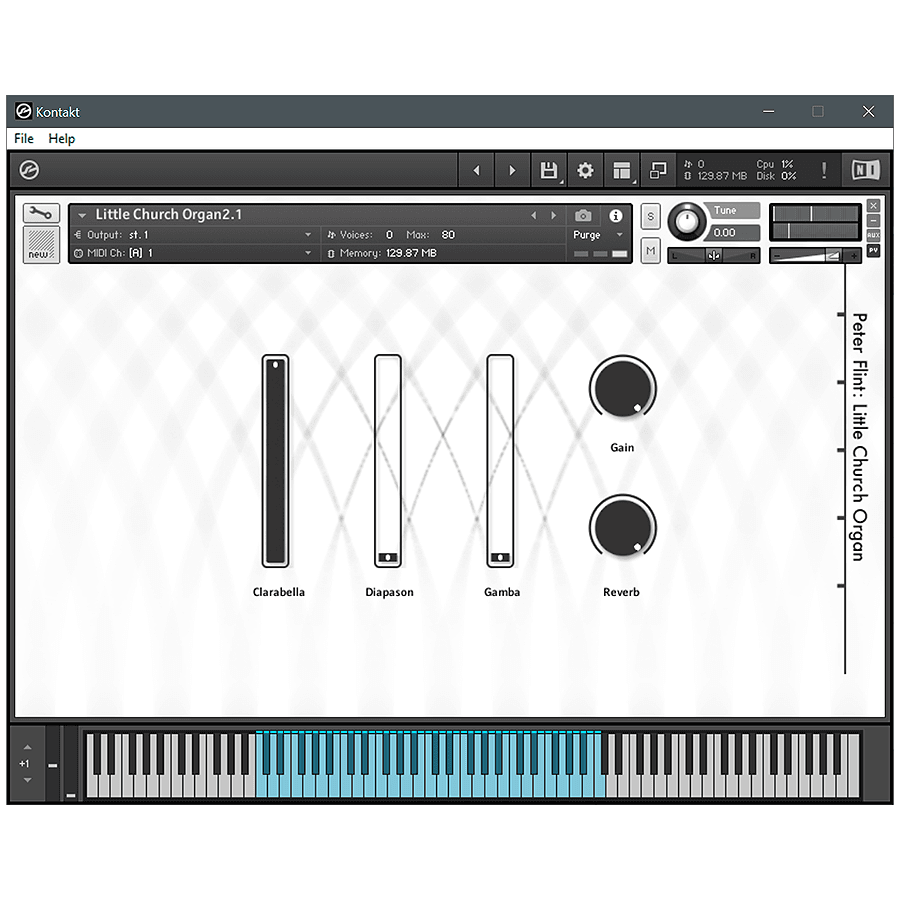The image size is (900, 900).
Task: Open the Help menu
Action: pos(61,138)
